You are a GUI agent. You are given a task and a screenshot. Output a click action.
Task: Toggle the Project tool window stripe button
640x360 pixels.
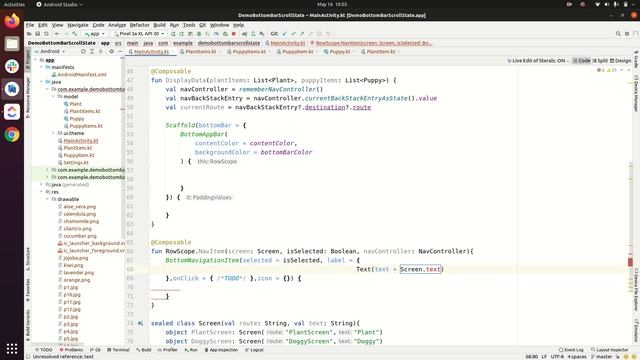(x=28, y=60)
